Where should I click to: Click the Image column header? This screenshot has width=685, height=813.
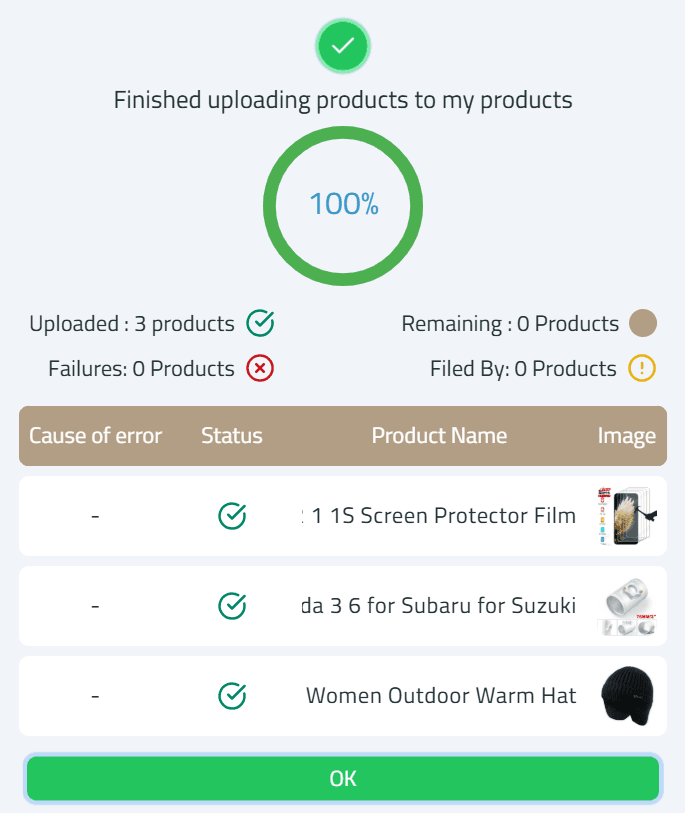(x=627, y=436)
